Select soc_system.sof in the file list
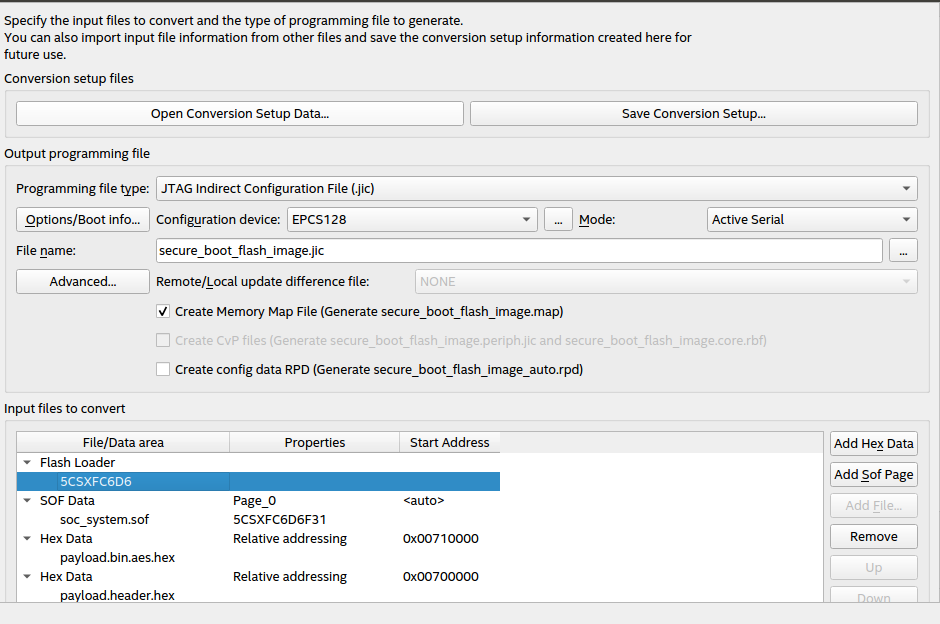This screenshot has height=624, width=940. coord(104,520)
